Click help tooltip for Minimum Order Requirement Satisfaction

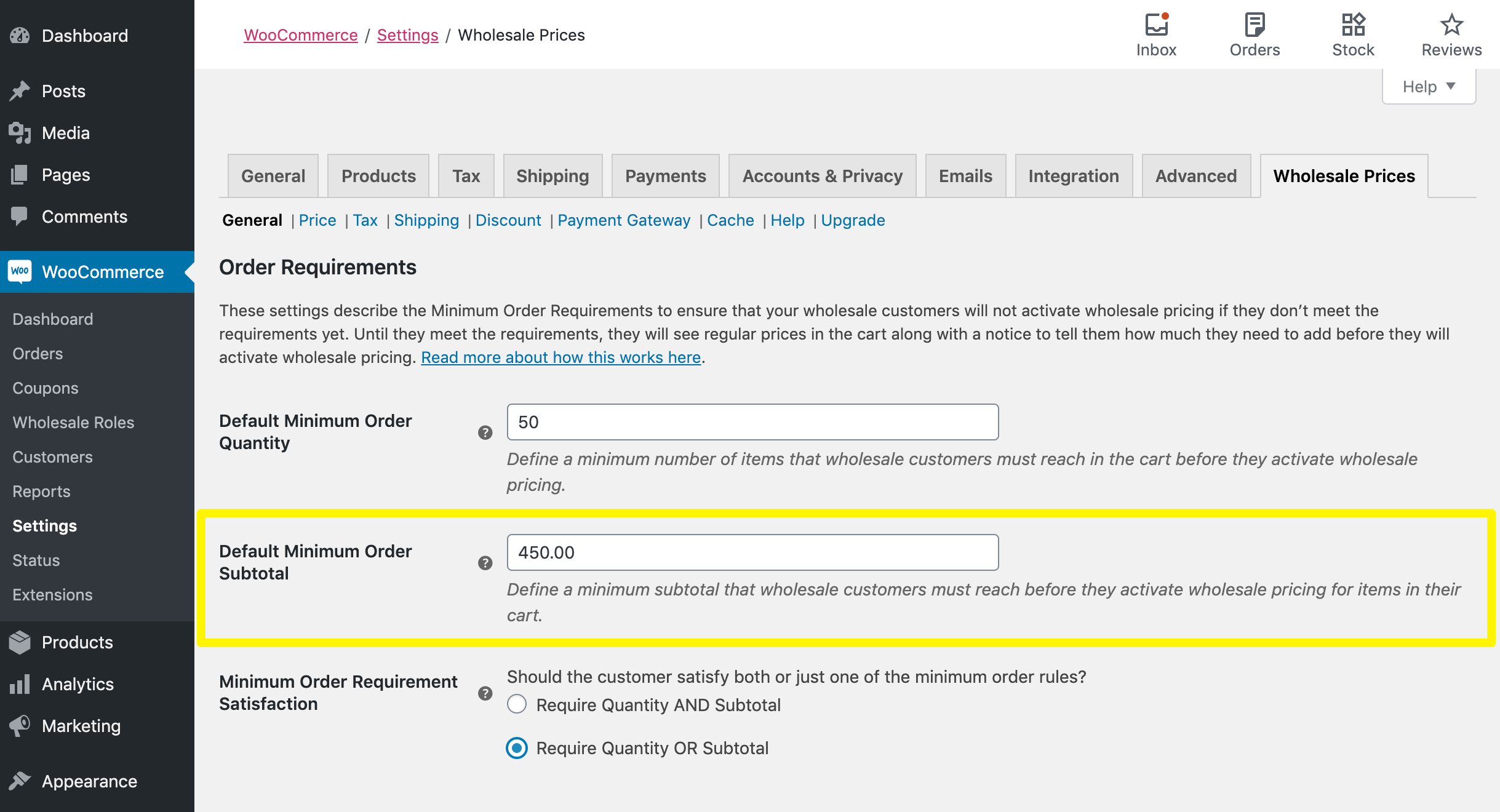485,693
